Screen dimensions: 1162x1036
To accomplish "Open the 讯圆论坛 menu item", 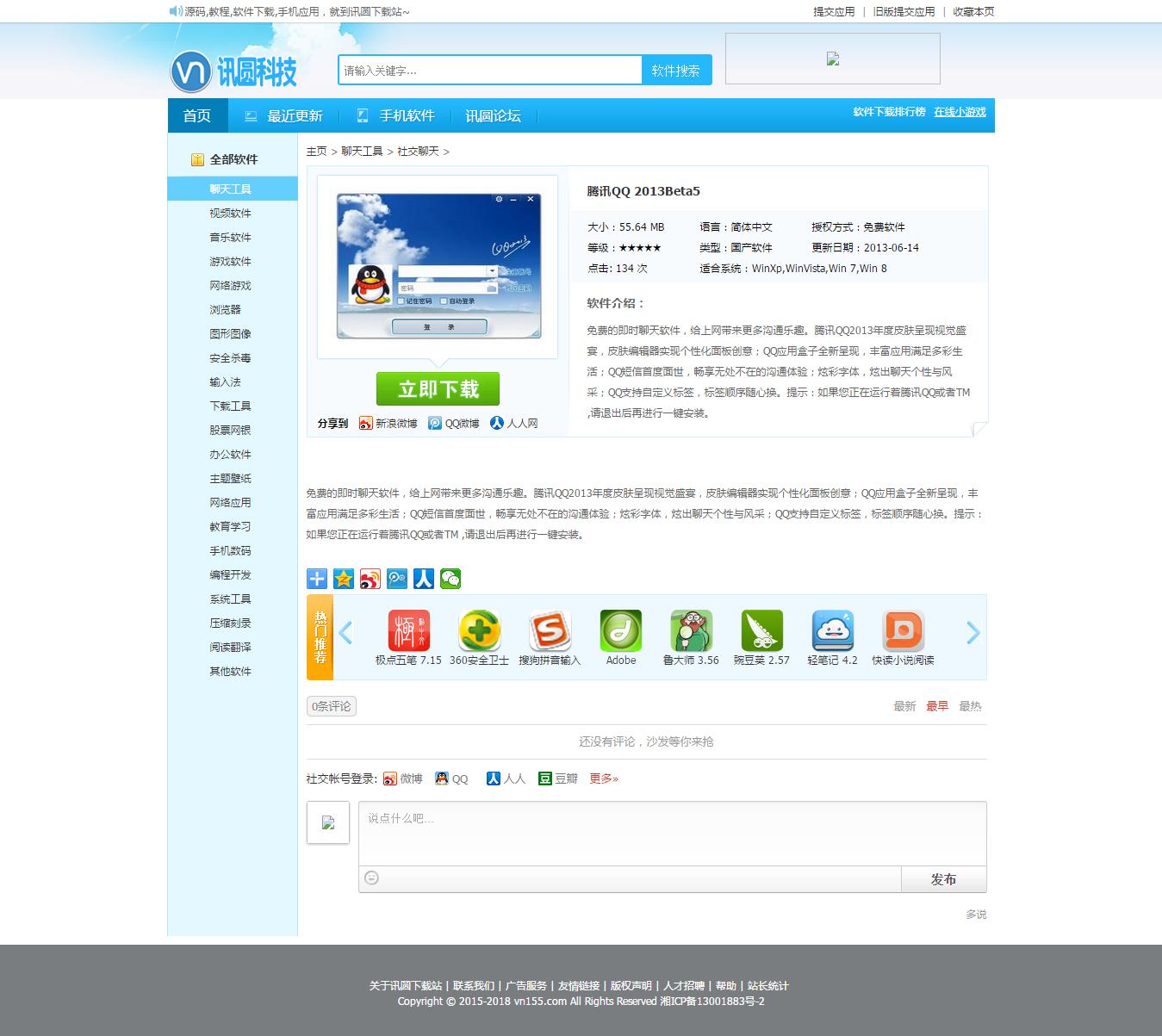I will pos(493,115).
